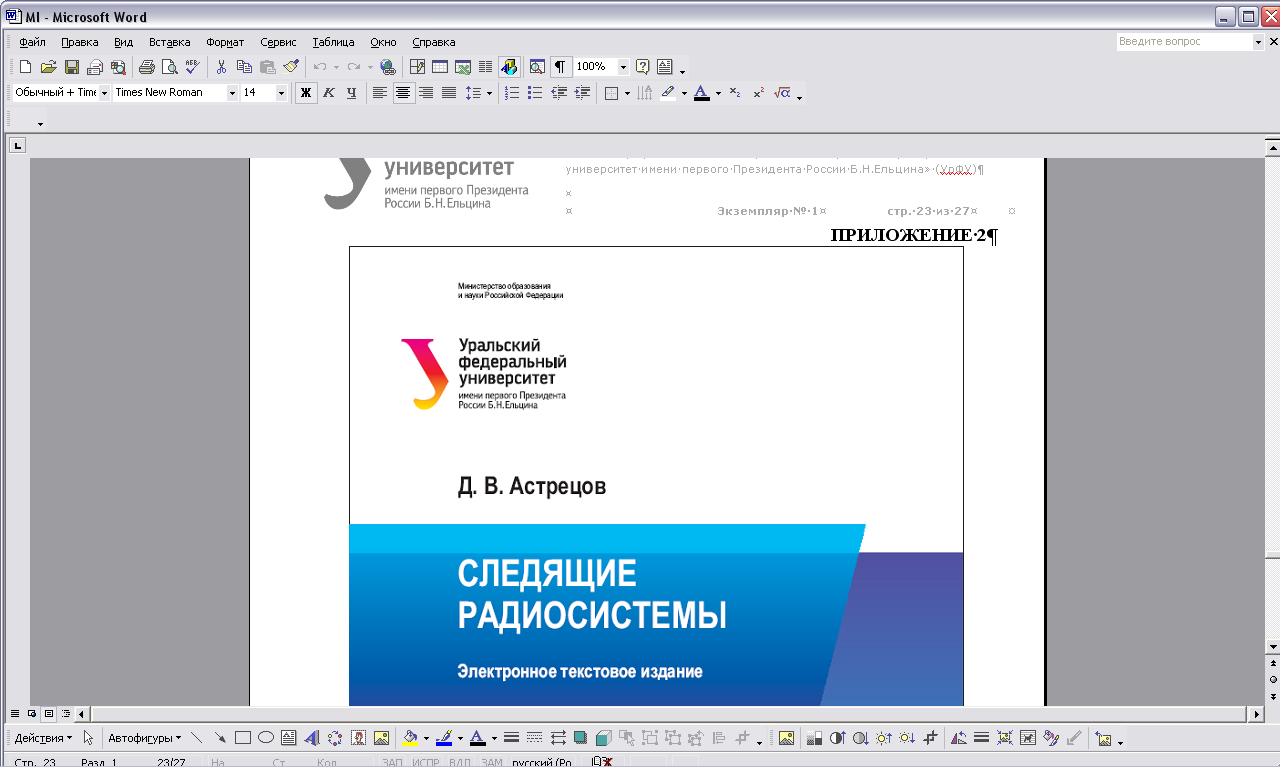
Task: Click the Copy icon
Action: 244,67
